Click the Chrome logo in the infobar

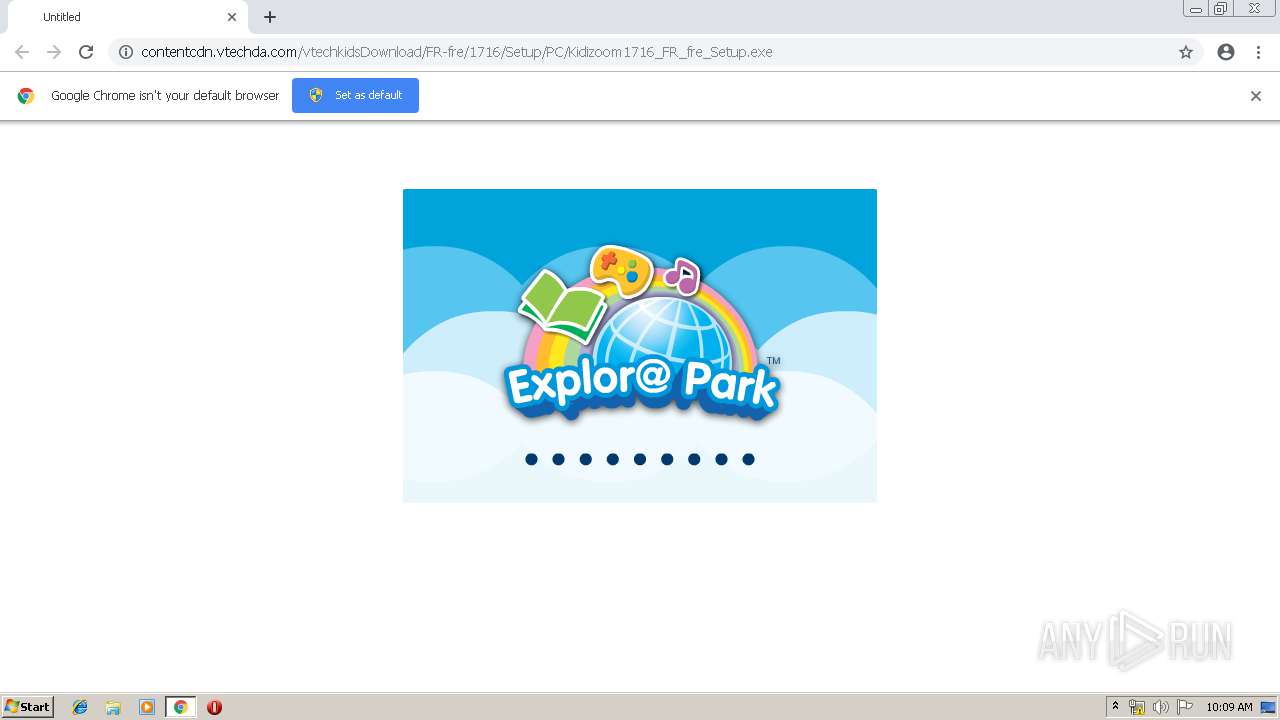point(26,96)
